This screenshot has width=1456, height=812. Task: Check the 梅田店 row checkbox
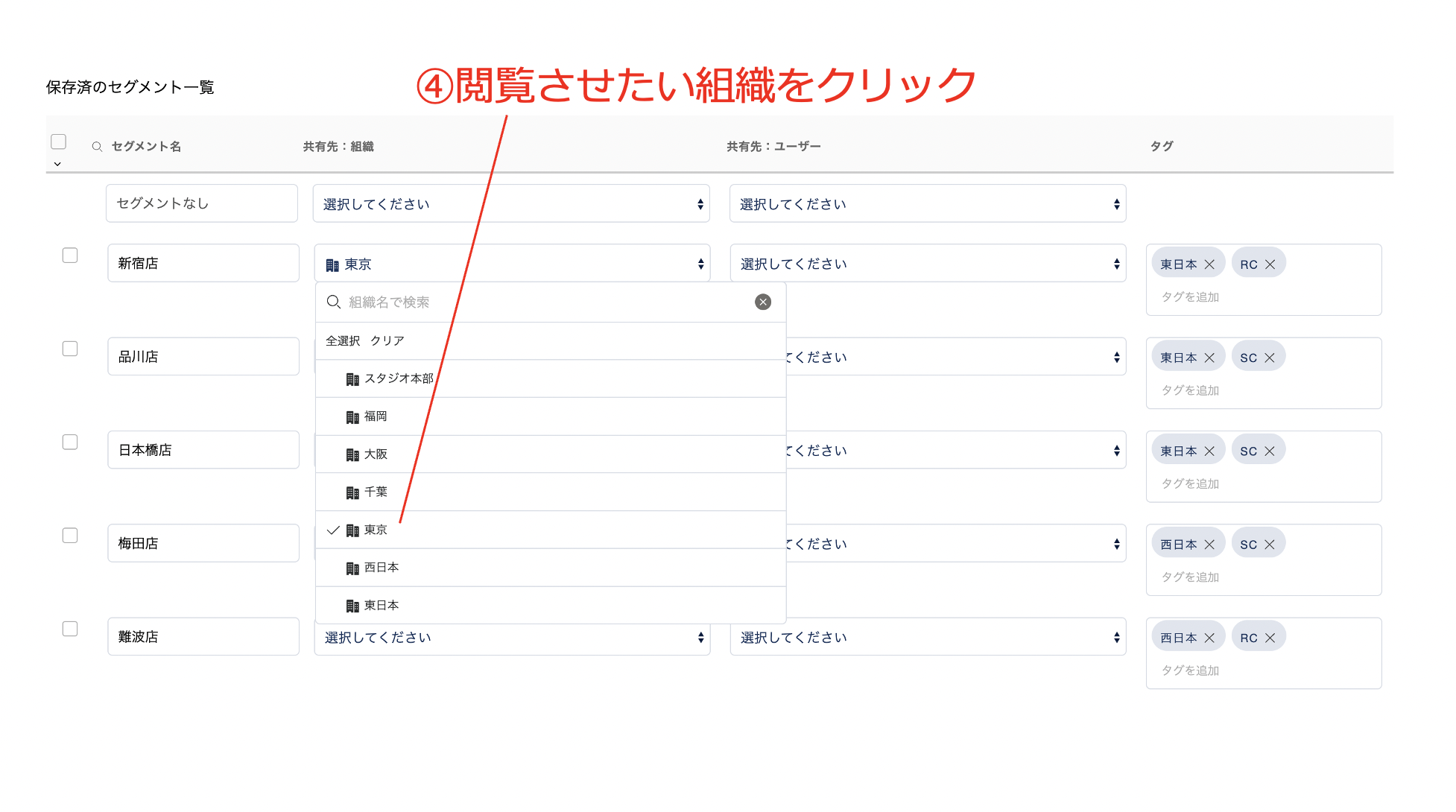pos(70,536)
